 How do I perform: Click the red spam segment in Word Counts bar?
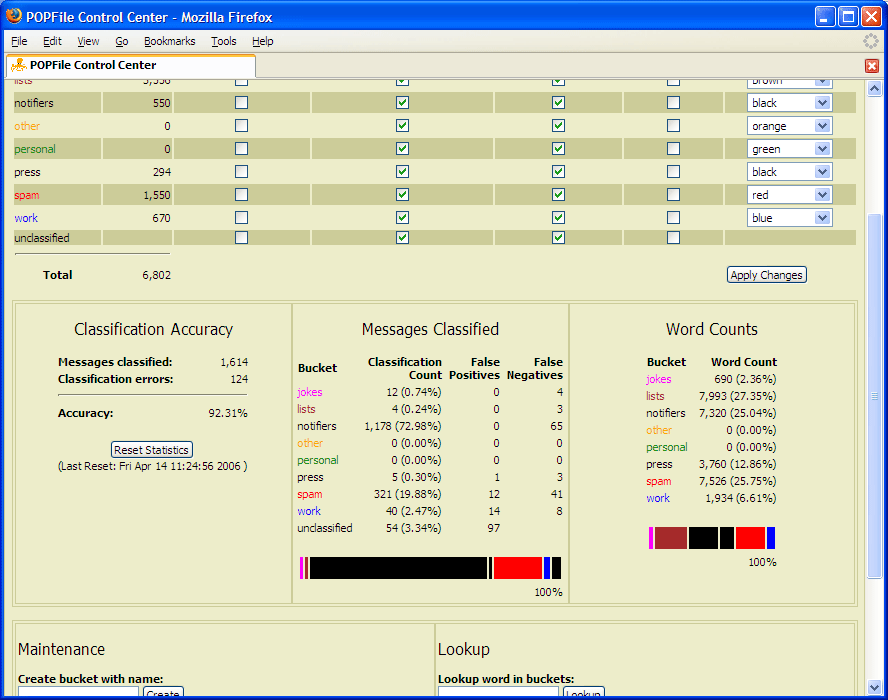tap(750, 538)
